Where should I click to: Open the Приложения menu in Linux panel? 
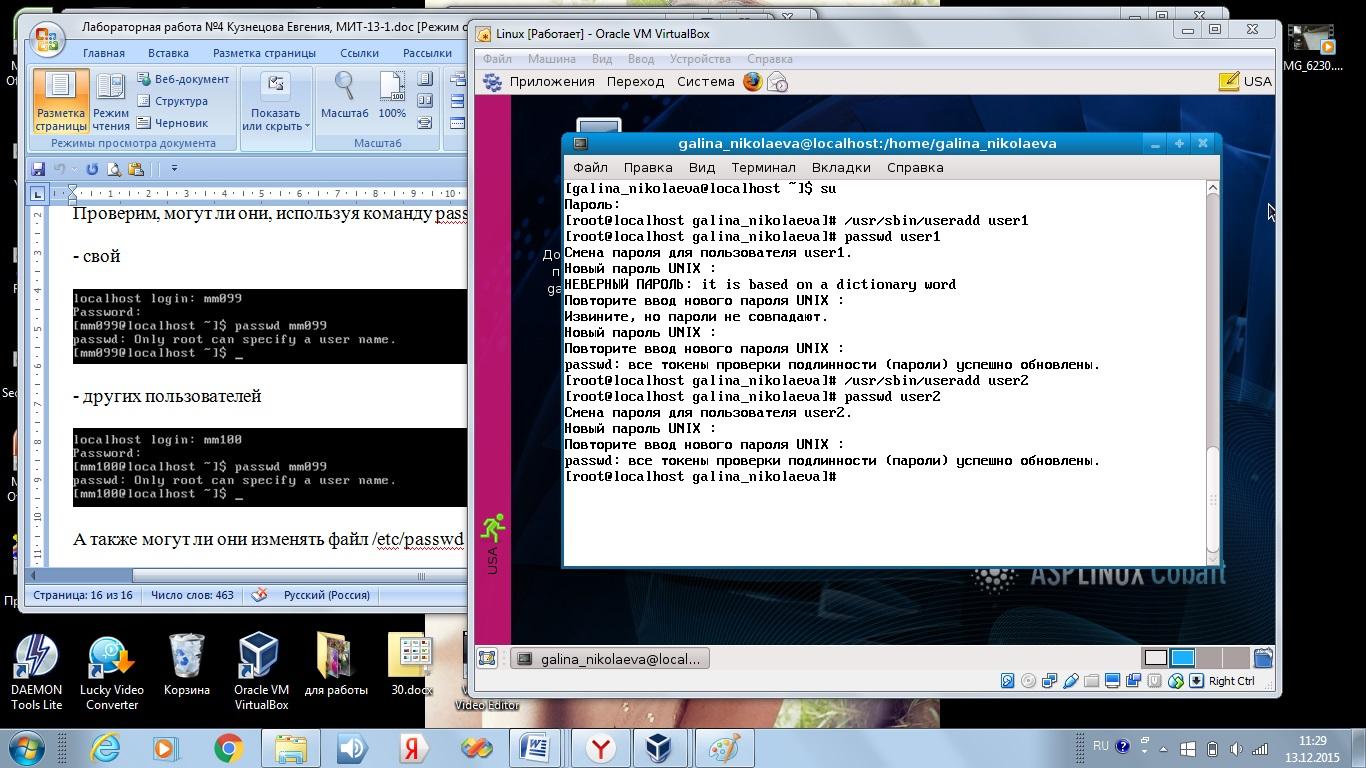552,82
